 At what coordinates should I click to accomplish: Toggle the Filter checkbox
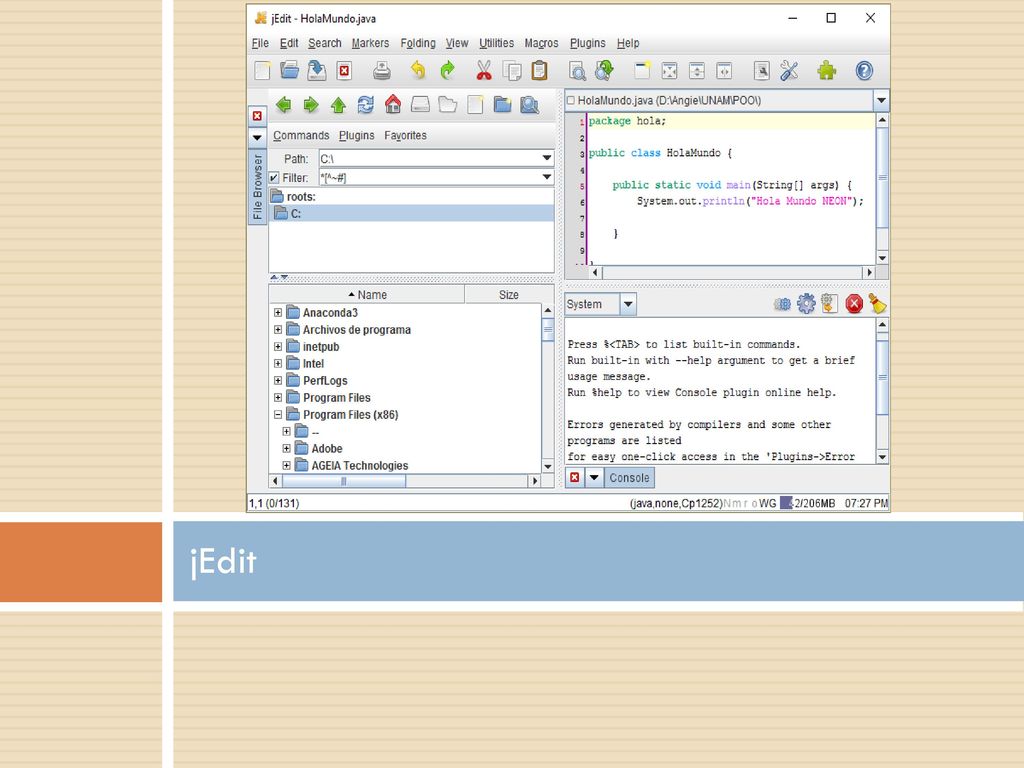point(274,178)
